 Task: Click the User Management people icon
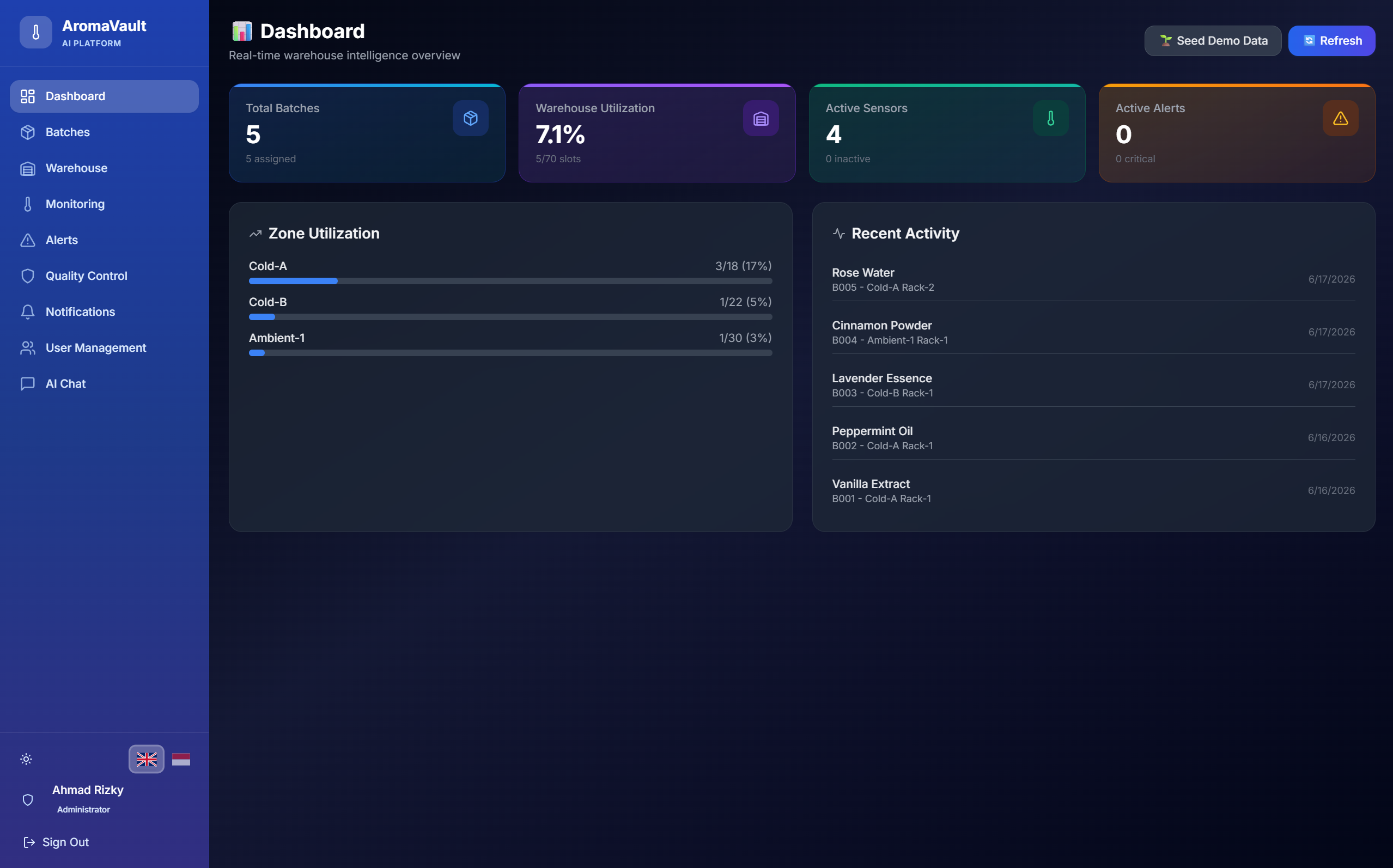(x=28, y=348)
